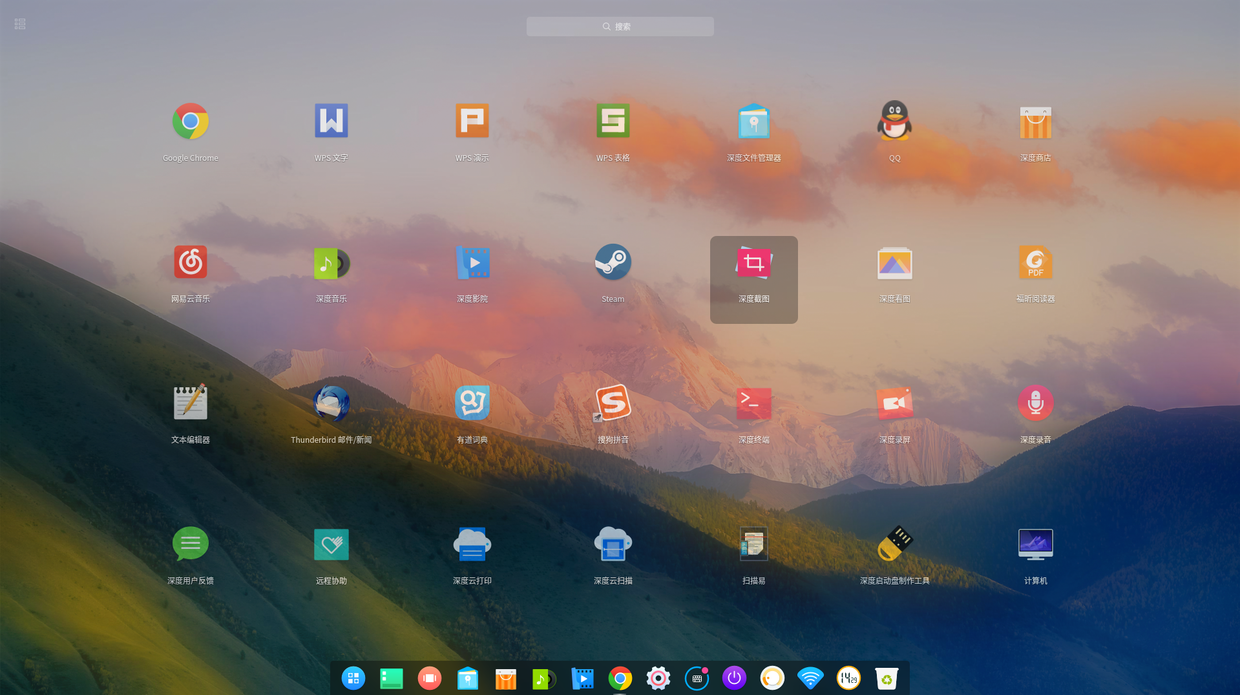Launch 网易云音乐 music app
The width and height of the screenshot is (1240, 695).
(x=190, y=263)
